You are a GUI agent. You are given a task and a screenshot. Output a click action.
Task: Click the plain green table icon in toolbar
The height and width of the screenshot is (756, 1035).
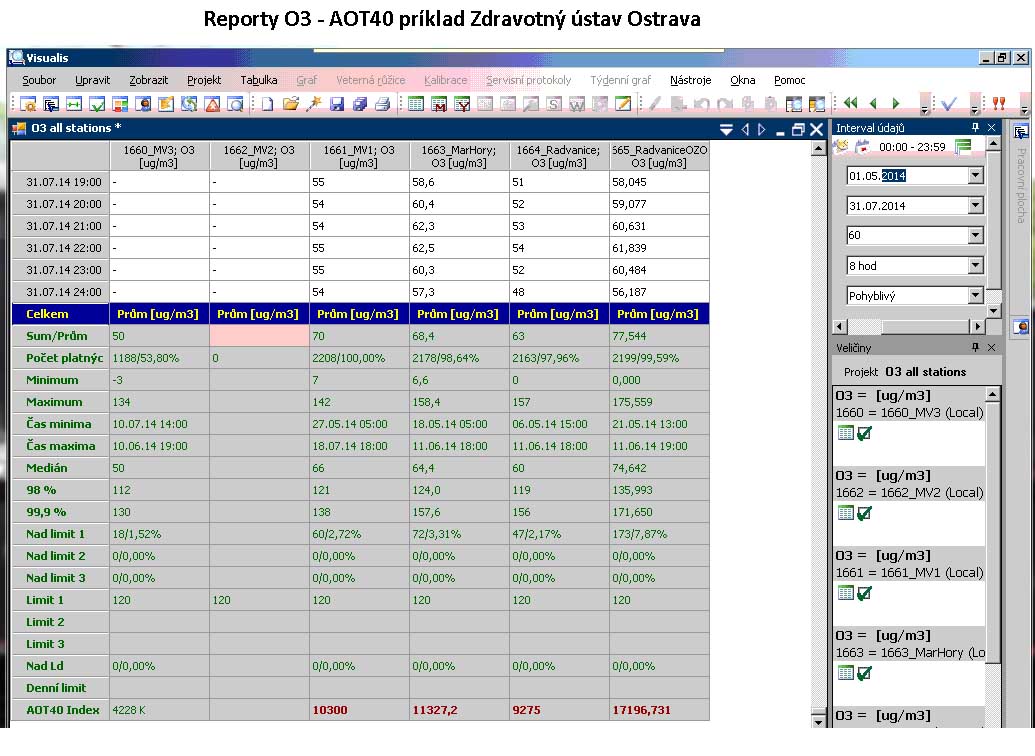[416, 104]
